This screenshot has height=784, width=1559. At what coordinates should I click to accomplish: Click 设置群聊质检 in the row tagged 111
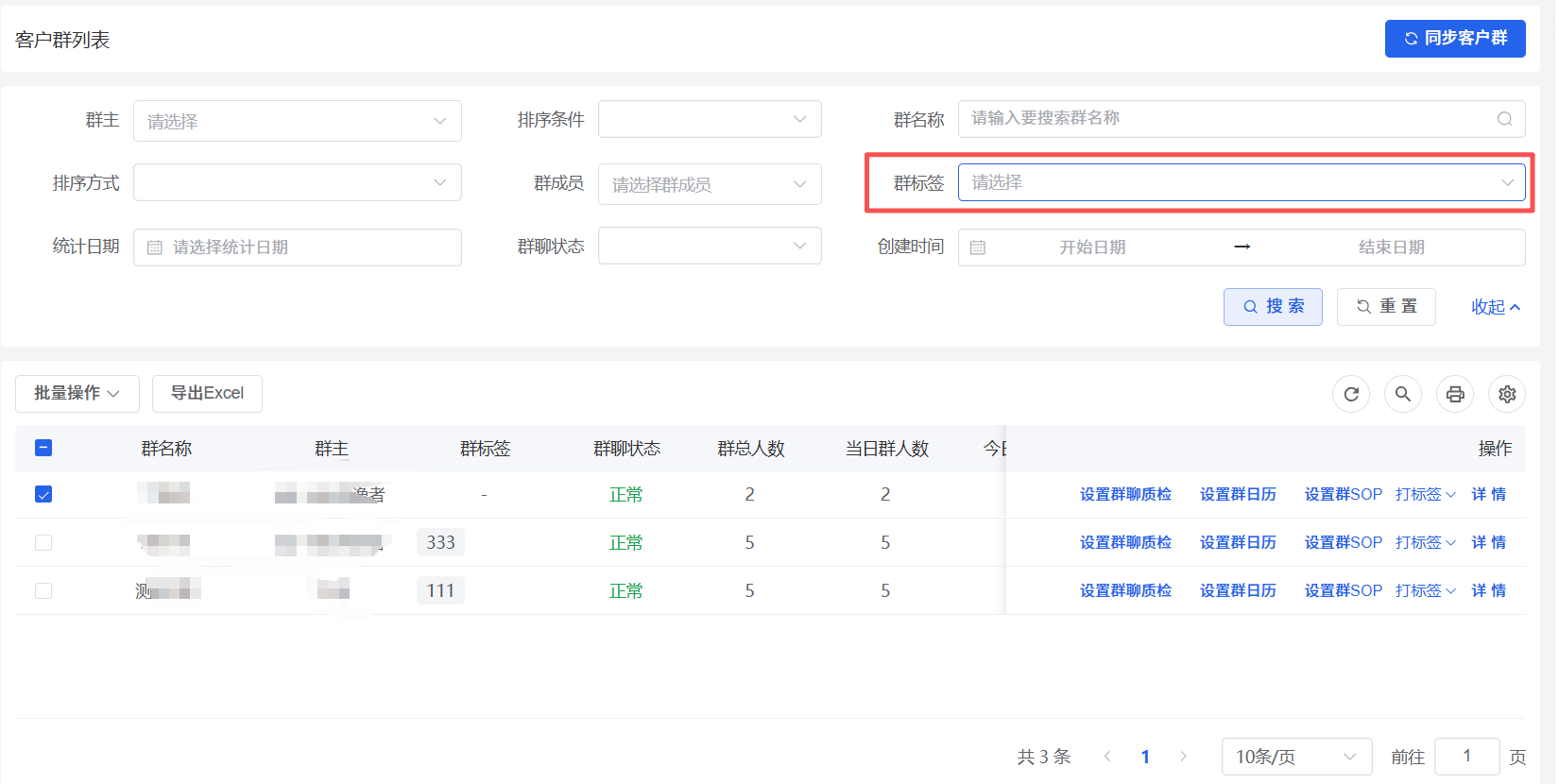[x=1125, y=590]
